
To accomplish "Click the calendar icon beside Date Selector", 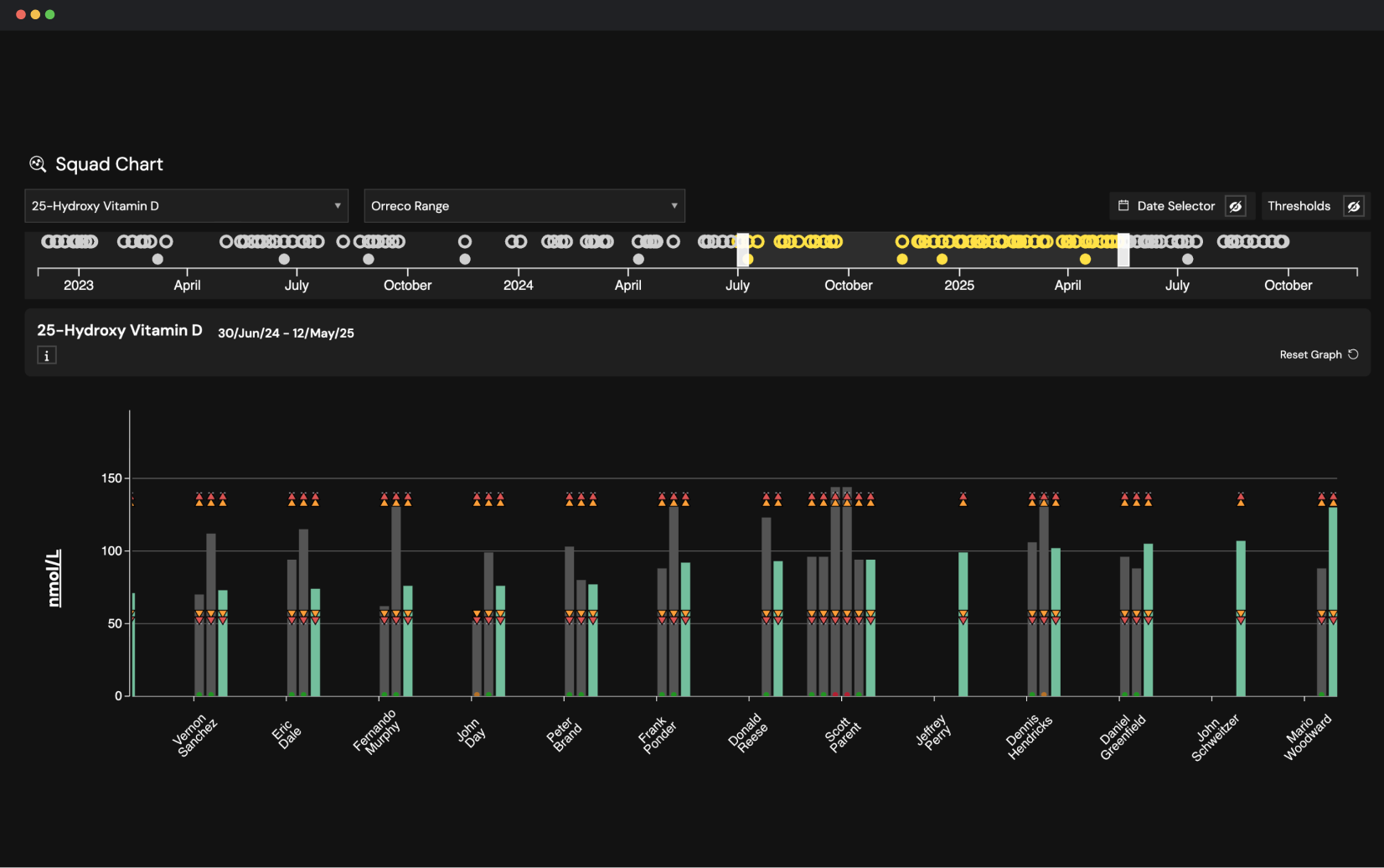I will 1123,205.
